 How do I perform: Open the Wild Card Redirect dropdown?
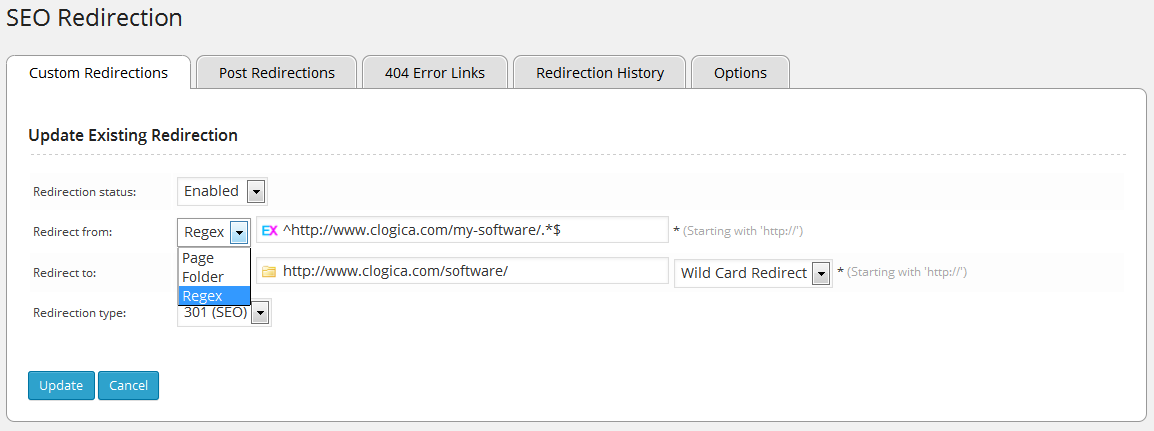753,273
